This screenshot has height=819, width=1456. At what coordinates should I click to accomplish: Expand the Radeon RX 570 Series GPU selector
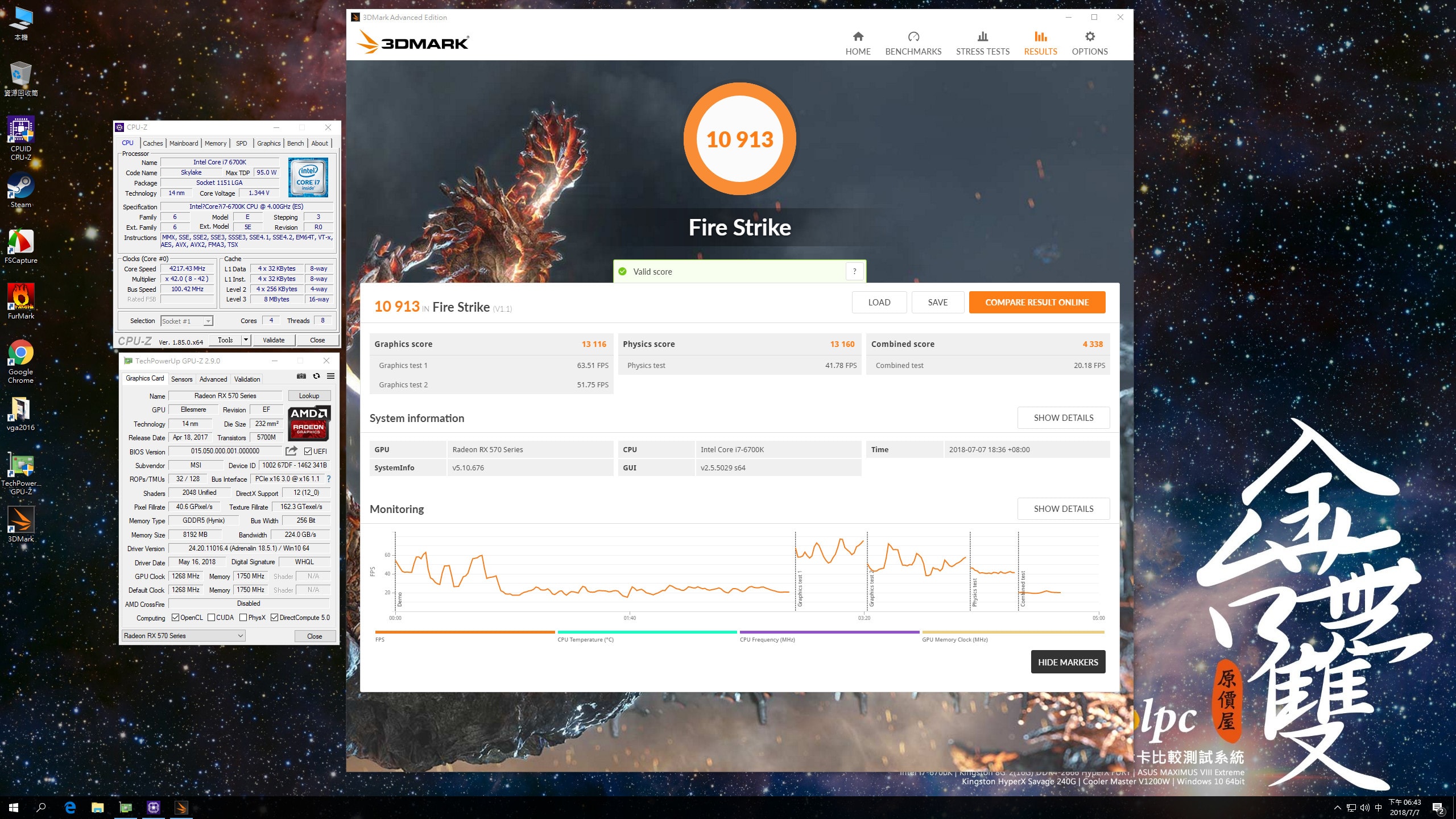184,636
